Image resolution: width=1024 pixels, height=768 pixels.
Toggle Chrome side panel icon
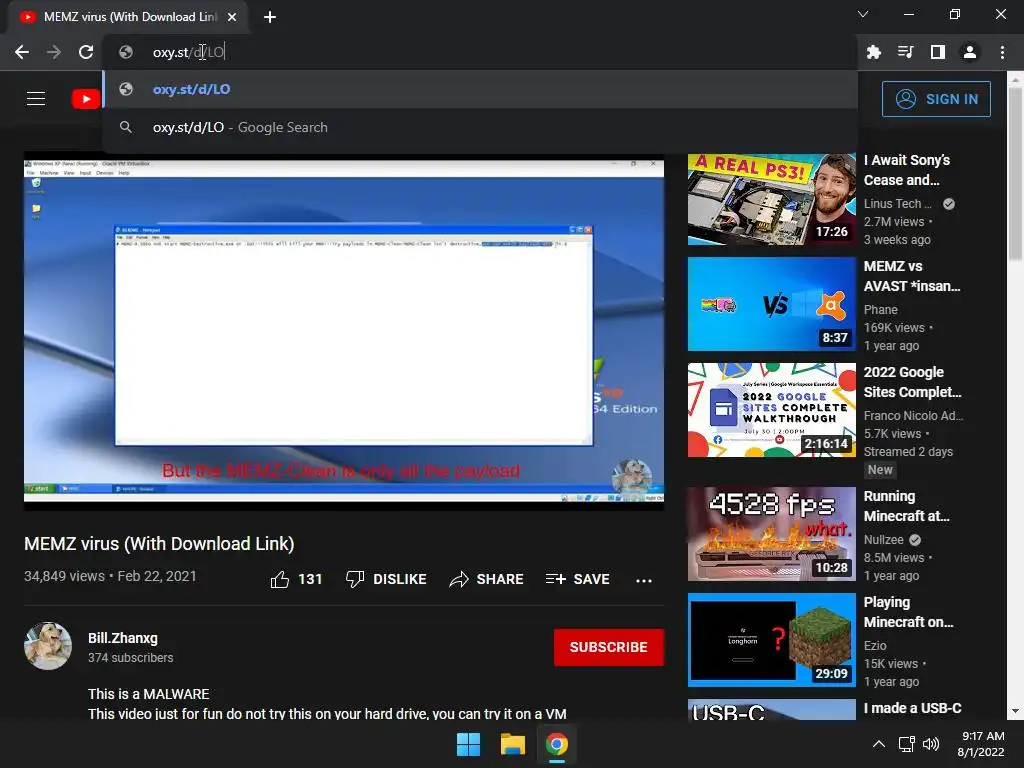(938, 52)
